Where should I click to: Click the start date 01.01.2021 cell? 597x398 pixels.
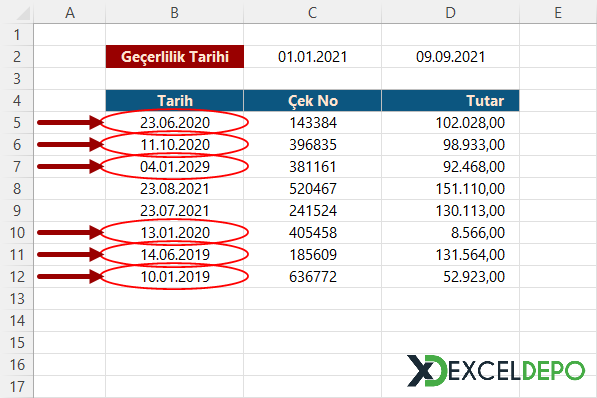(313, 57)
